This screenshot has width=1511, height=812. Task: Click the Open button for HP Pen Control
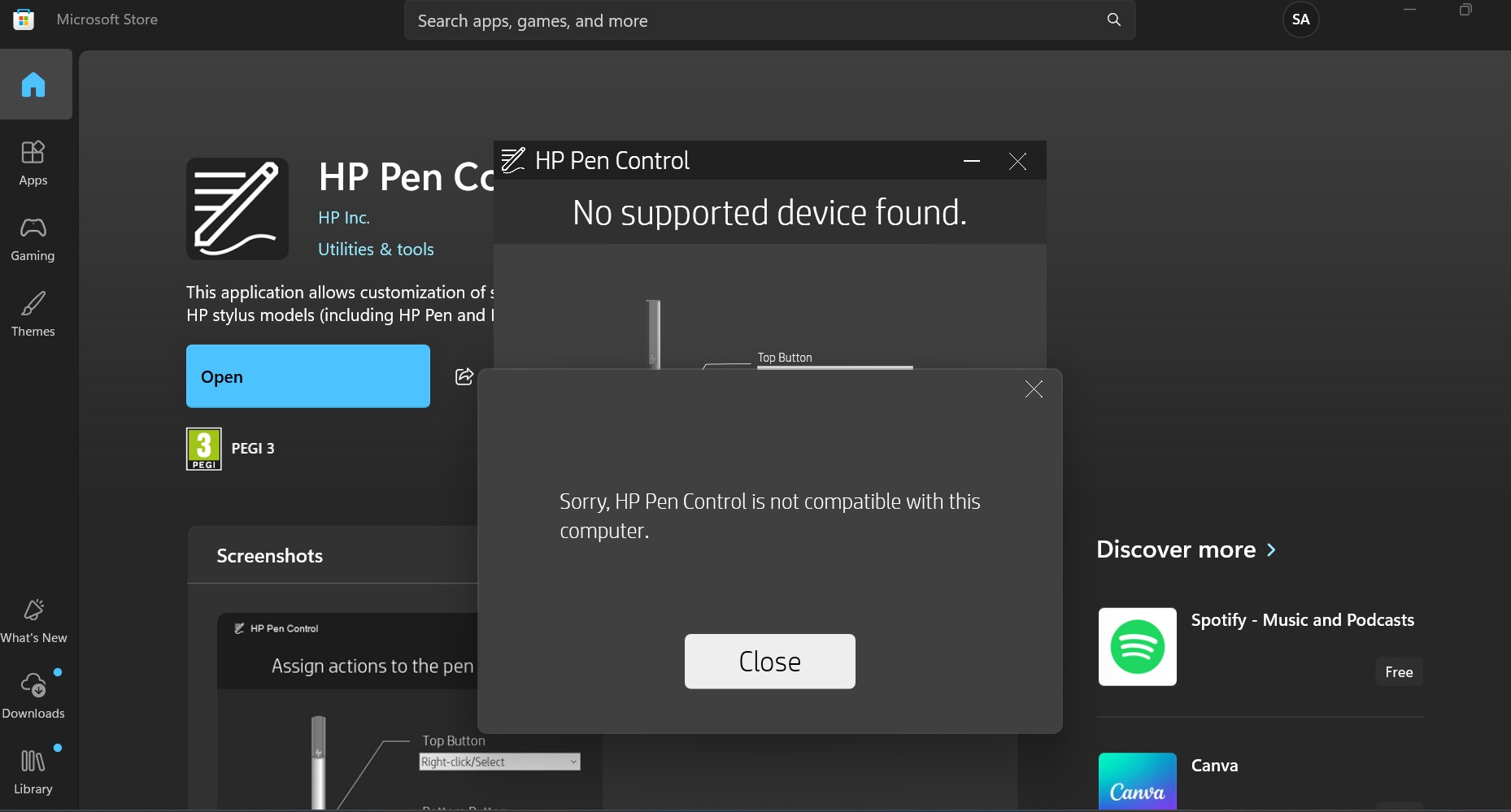pyautogui.click(x=308, y=376)
